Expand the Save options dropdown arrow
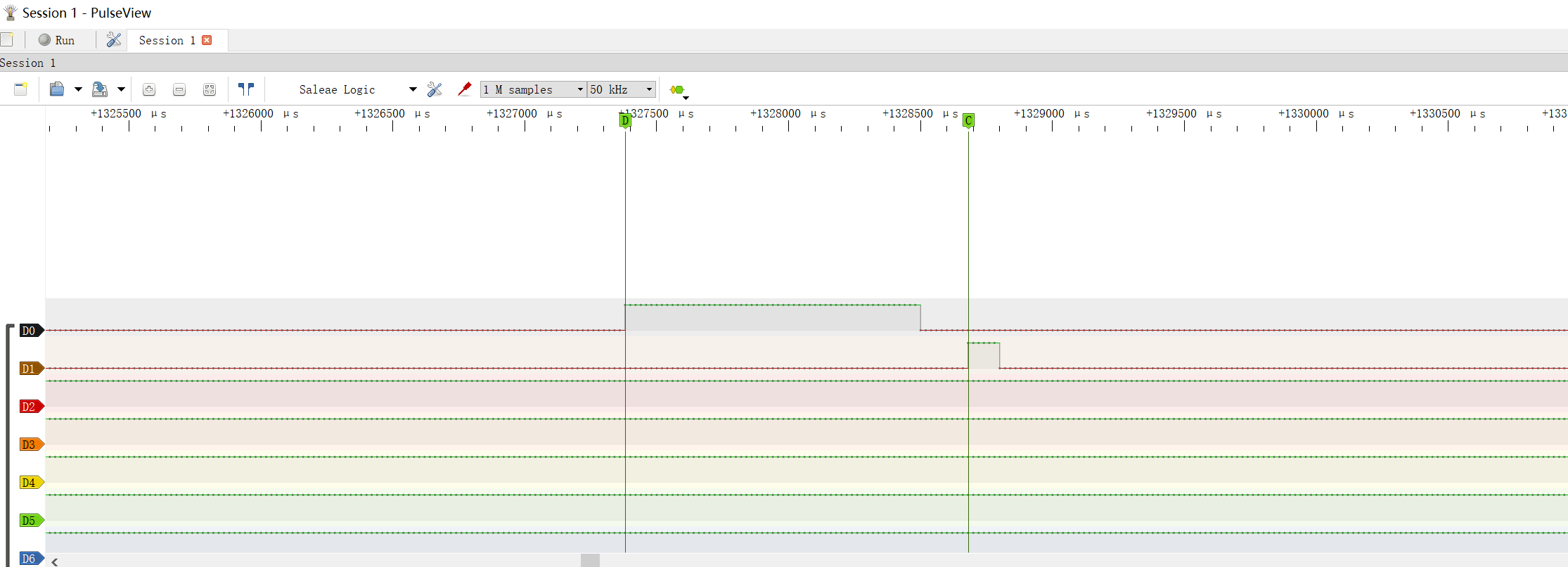 [x=121, y=89]
